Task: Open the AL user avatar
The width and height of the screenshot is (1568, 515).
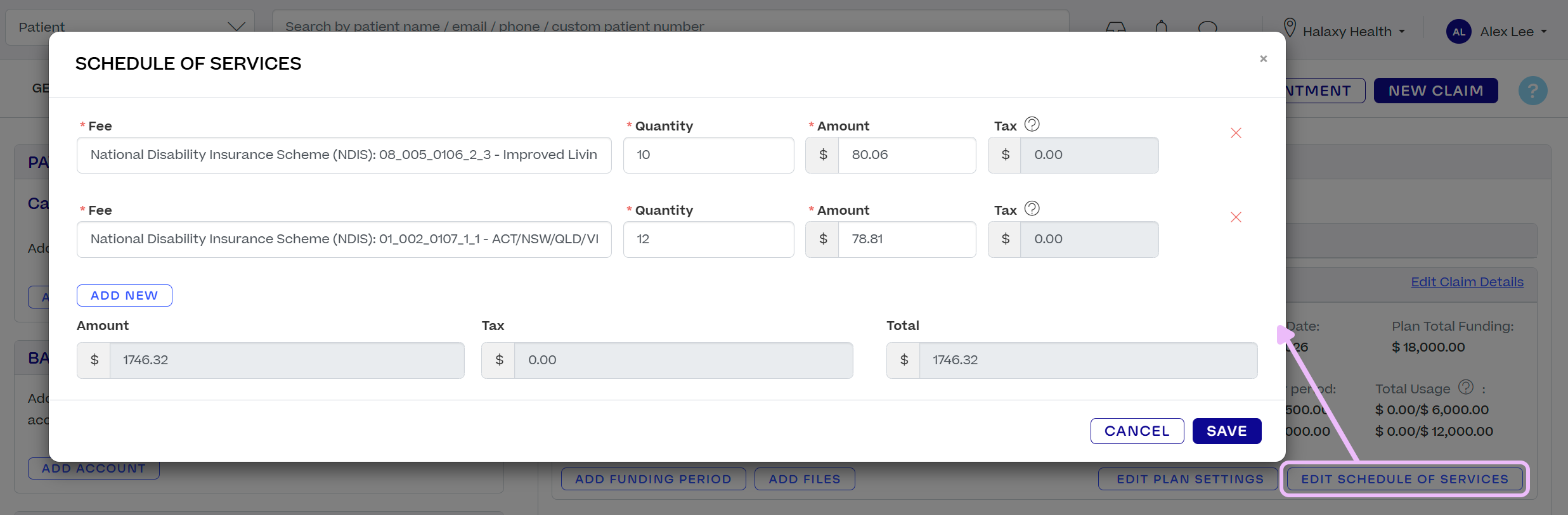Action: [1458, 32]
